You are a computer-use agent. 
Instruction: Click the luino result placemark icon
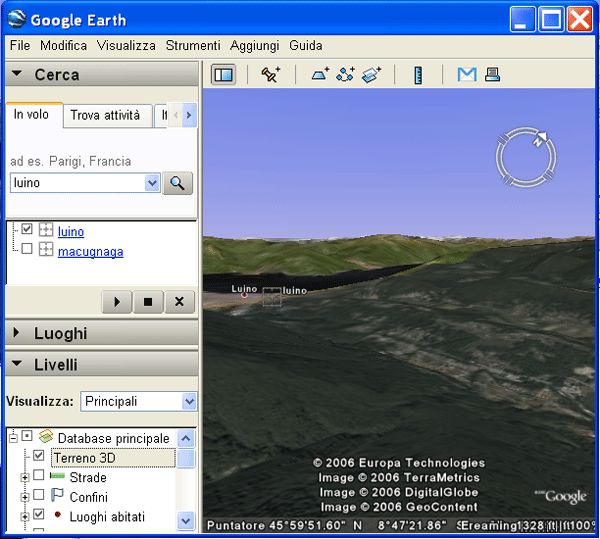(x=46, y=230)
